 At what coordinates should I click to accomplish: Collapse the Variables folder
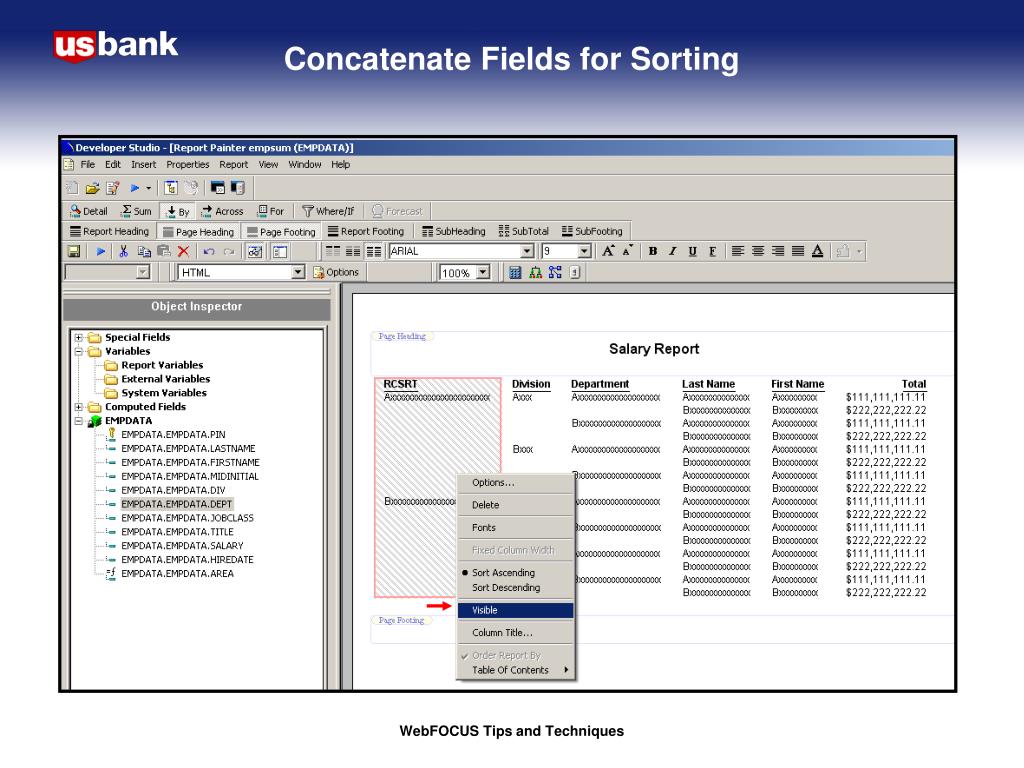78,351
